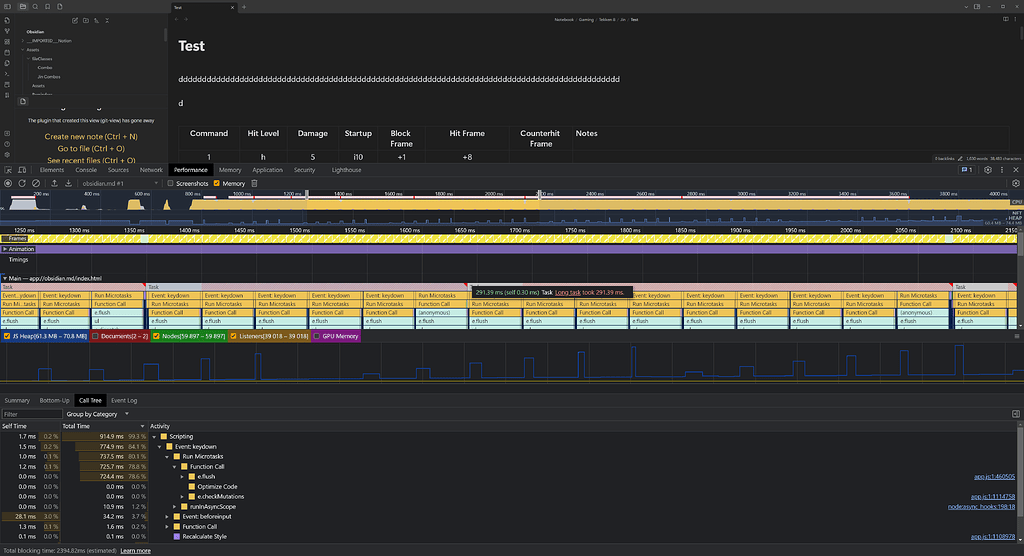Click the issues counter badge

coord(967,170)
